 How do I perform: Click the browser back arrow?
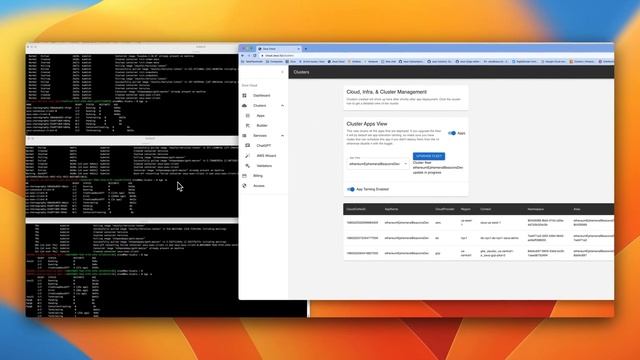pos(243,56)
